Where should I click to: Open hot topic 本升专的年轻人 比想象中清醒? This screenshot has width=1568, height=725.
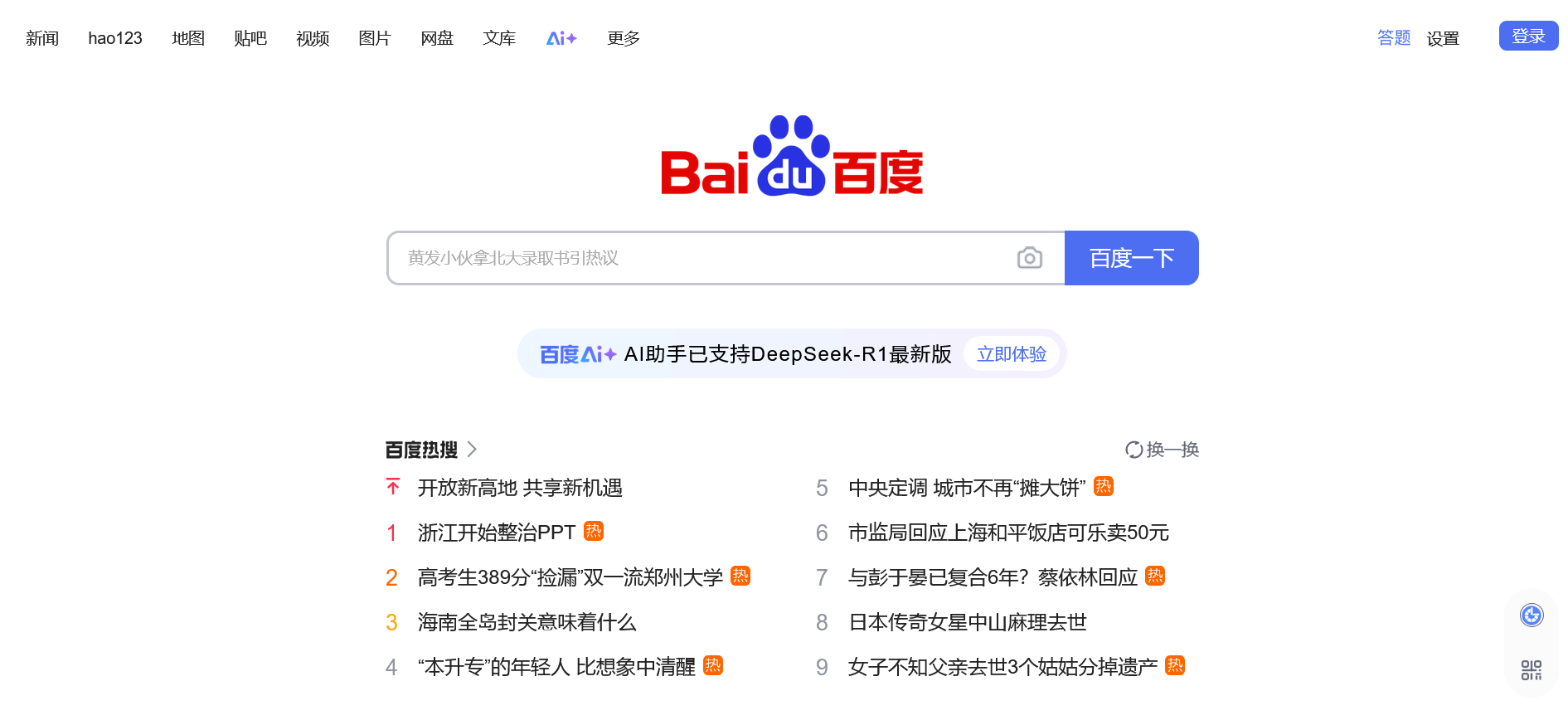(x=556, y=667)
